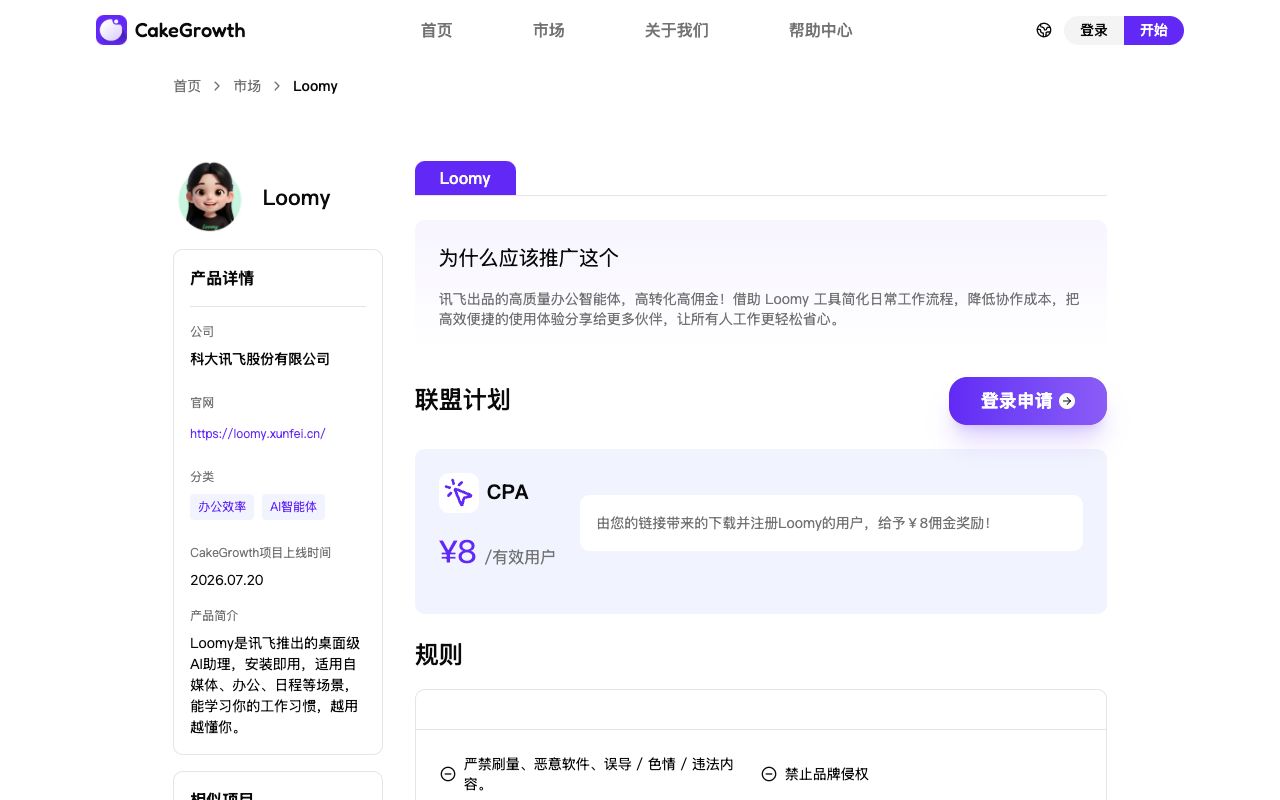The width and height of the screenshot is (1280, 800).
Task: Click the 联盟计划 heading
Action: click(463, 400)
